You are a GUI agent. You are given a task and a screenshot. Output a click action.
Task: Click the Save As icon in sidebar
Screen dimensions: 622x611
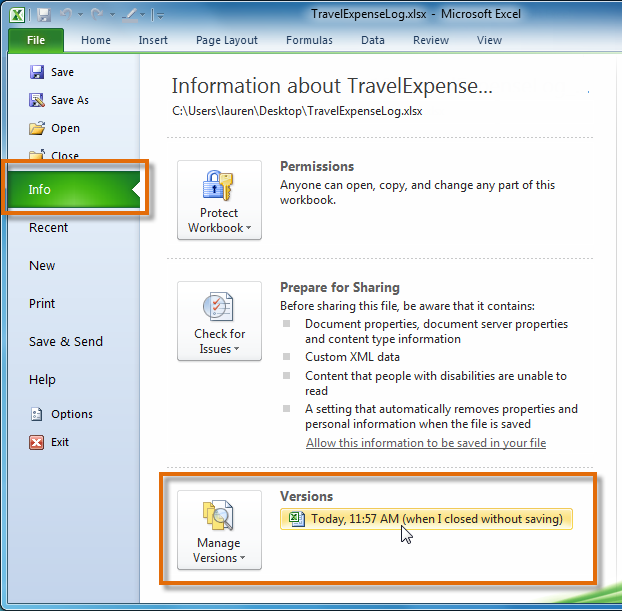pos(37,100)
